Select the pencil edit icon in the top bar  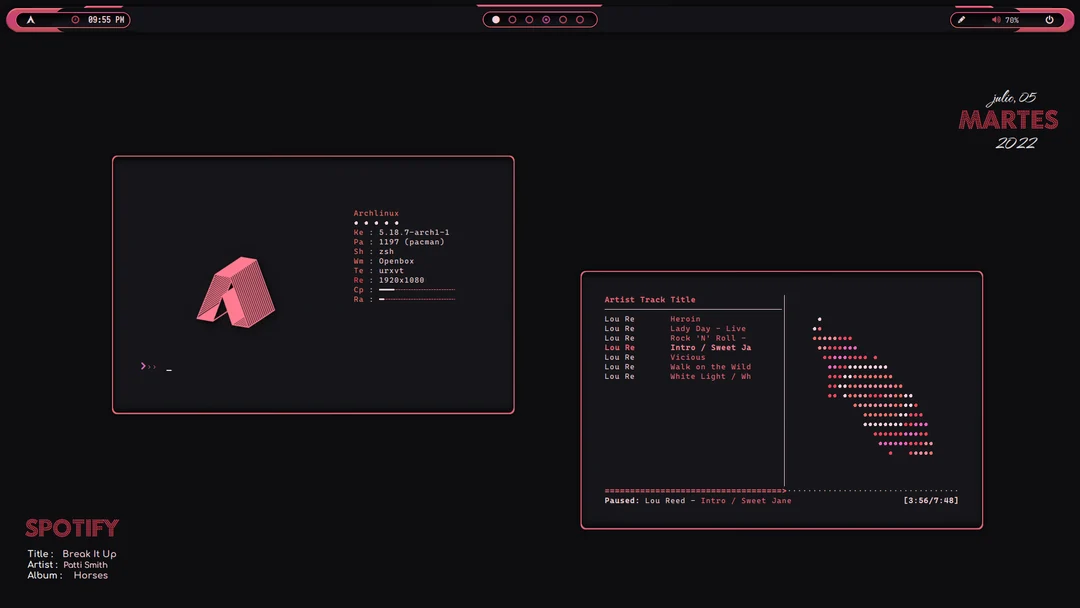[x=962, y=19]
